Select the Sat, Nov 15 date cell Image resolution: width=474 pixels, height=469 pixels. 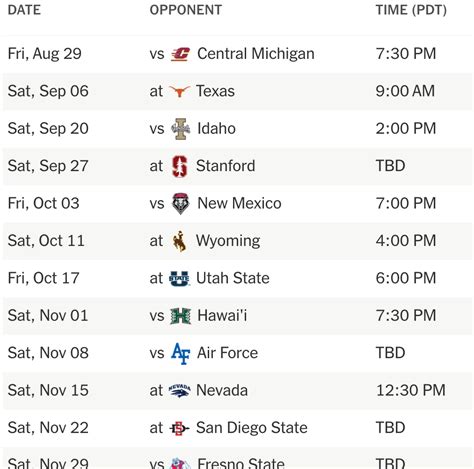pos(48,390)
